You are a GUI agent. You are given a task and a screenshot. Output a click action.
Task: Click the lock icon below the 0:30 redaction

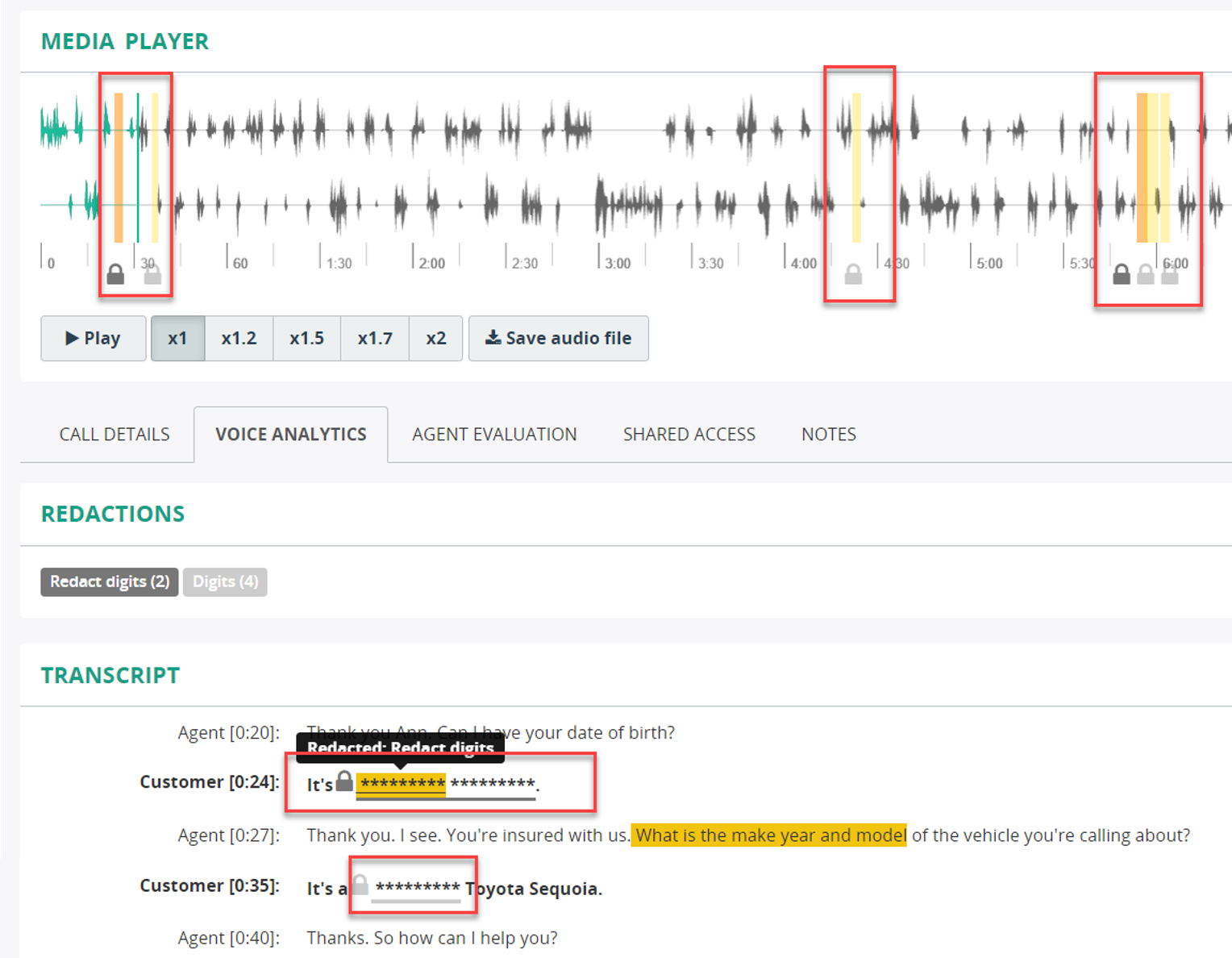click(114, 273)
